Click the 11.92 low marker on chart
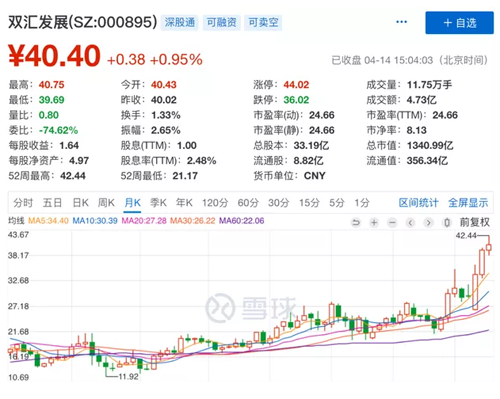The image size is (500, 399). (x=128, y=377)
